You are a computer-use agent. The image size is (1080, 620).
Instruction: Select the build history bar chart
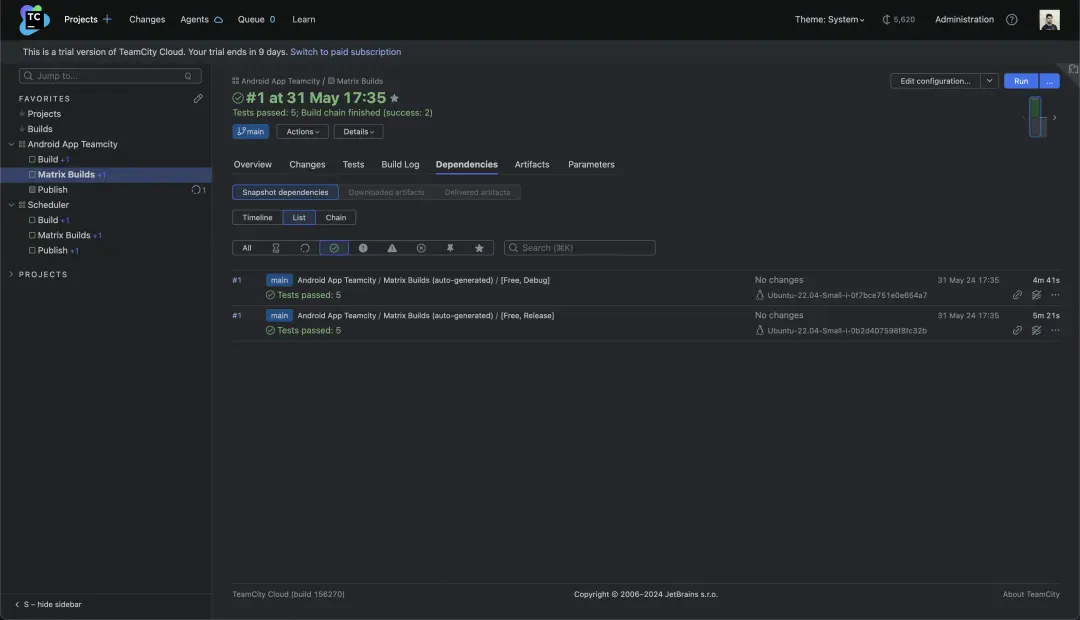(1037, 117)
